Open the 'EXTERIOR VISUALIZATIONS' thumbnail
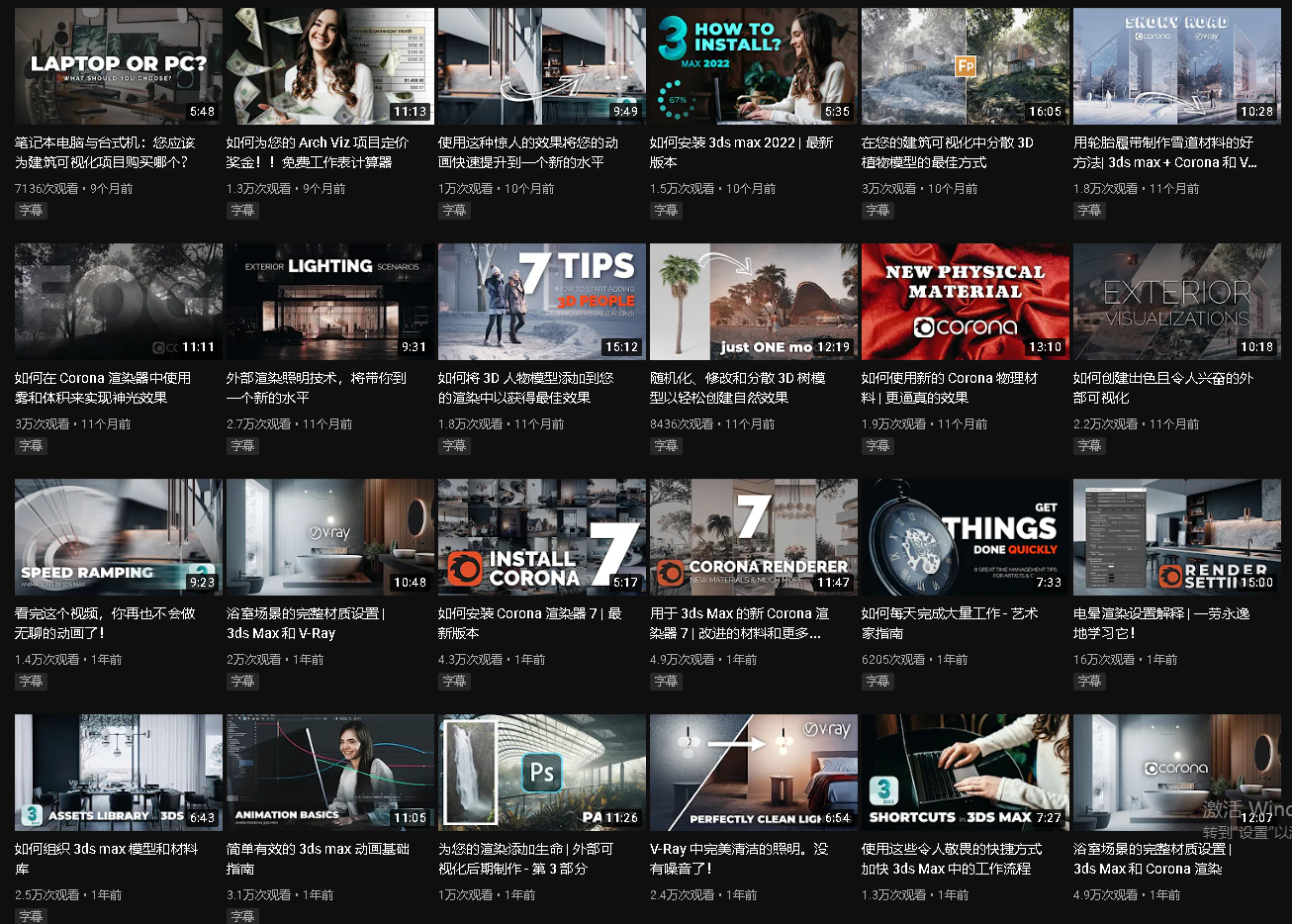The image size is (1292, 924). (1176, 302)
